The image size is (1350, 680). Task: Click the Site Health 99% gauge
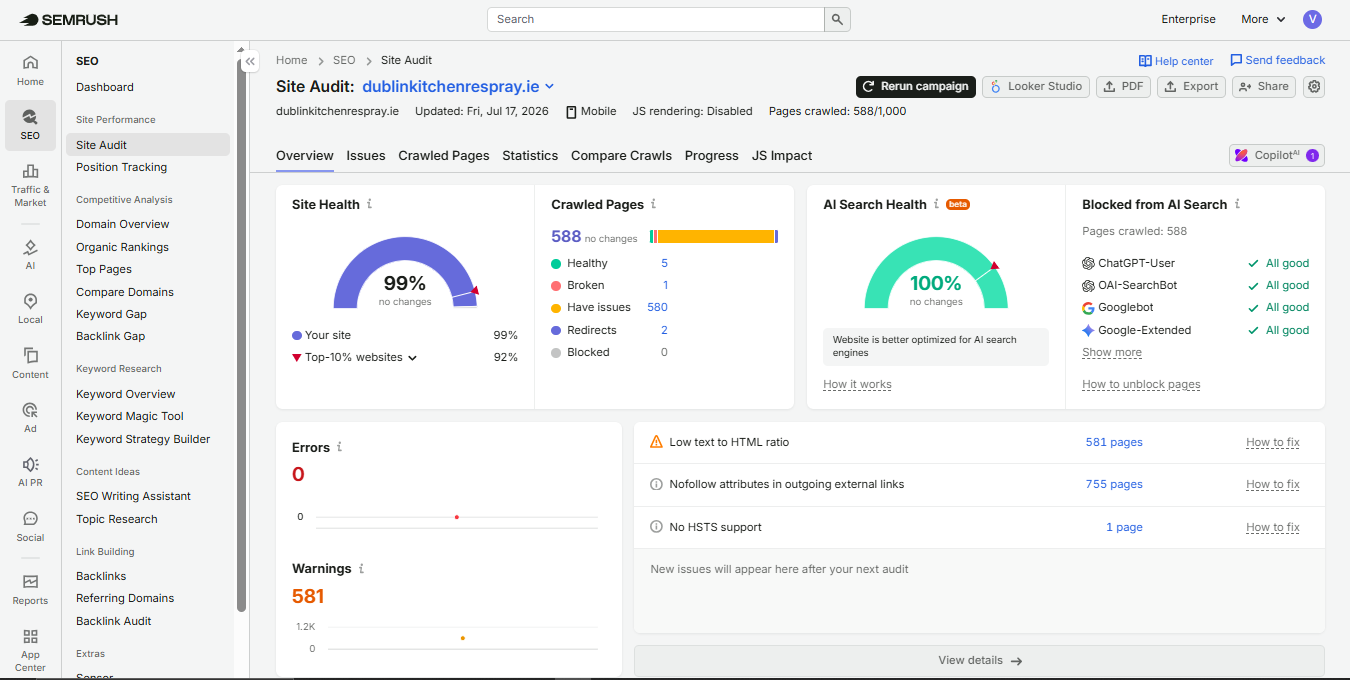(x=405, y=272)
